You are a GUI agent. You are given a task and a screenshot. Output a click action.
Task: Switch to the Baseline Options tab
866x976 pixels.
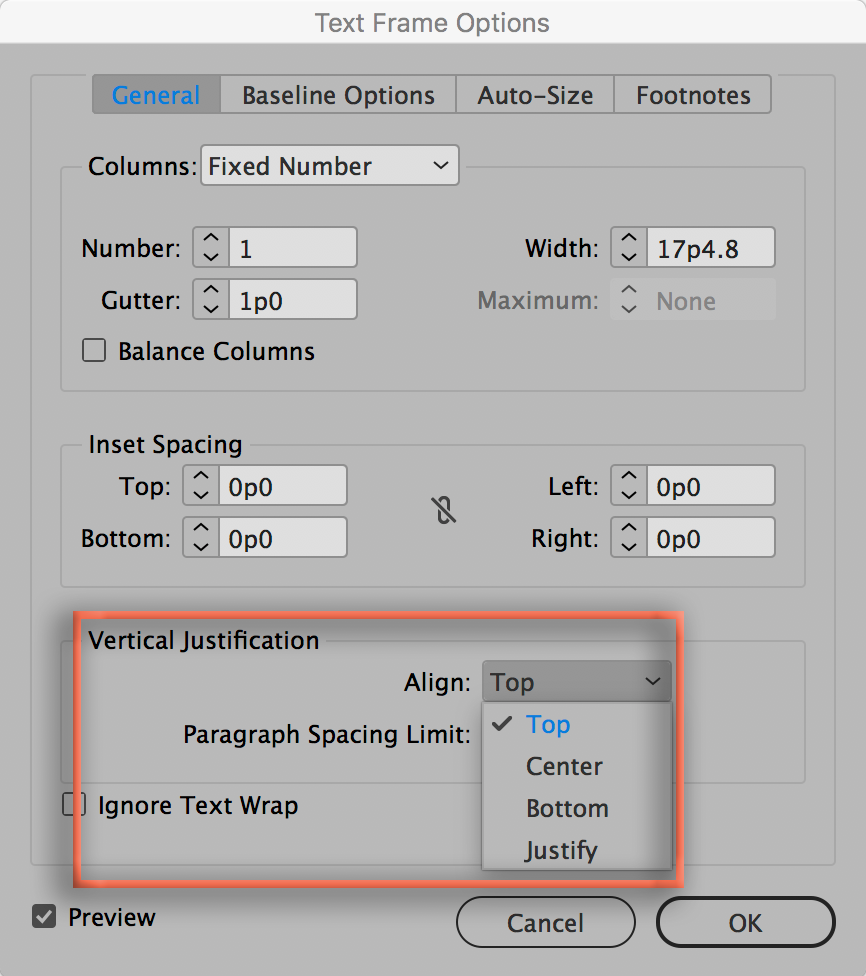tap(338, 96)
